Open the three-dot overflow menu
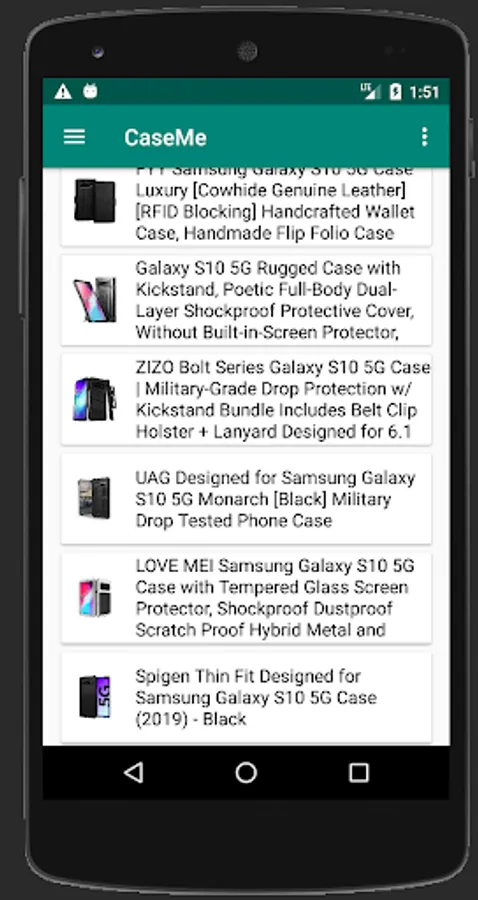The image size is (478, 900). (424, 137)
